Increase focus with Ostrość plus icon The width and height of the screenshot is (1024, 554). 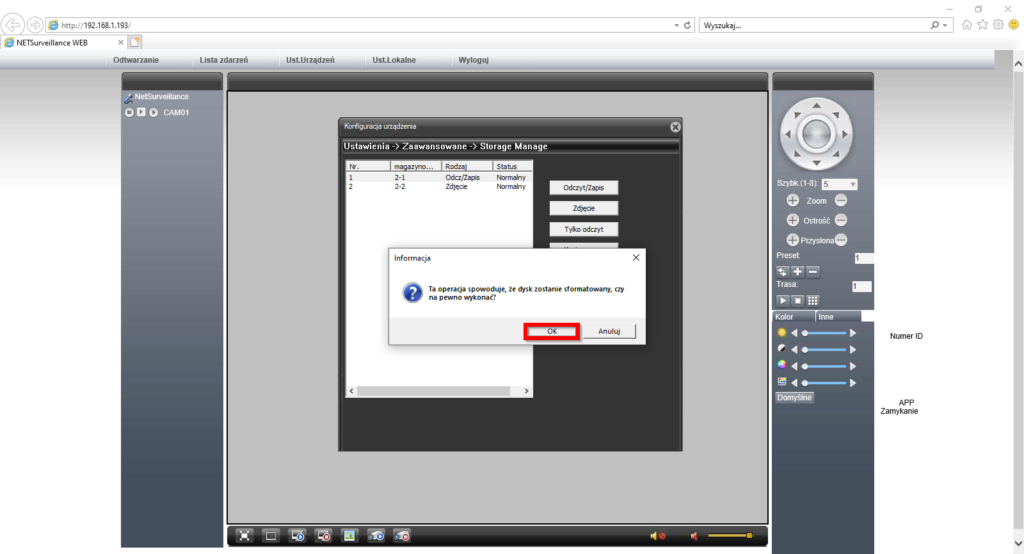pyautogui.click(x=793, y=220)
